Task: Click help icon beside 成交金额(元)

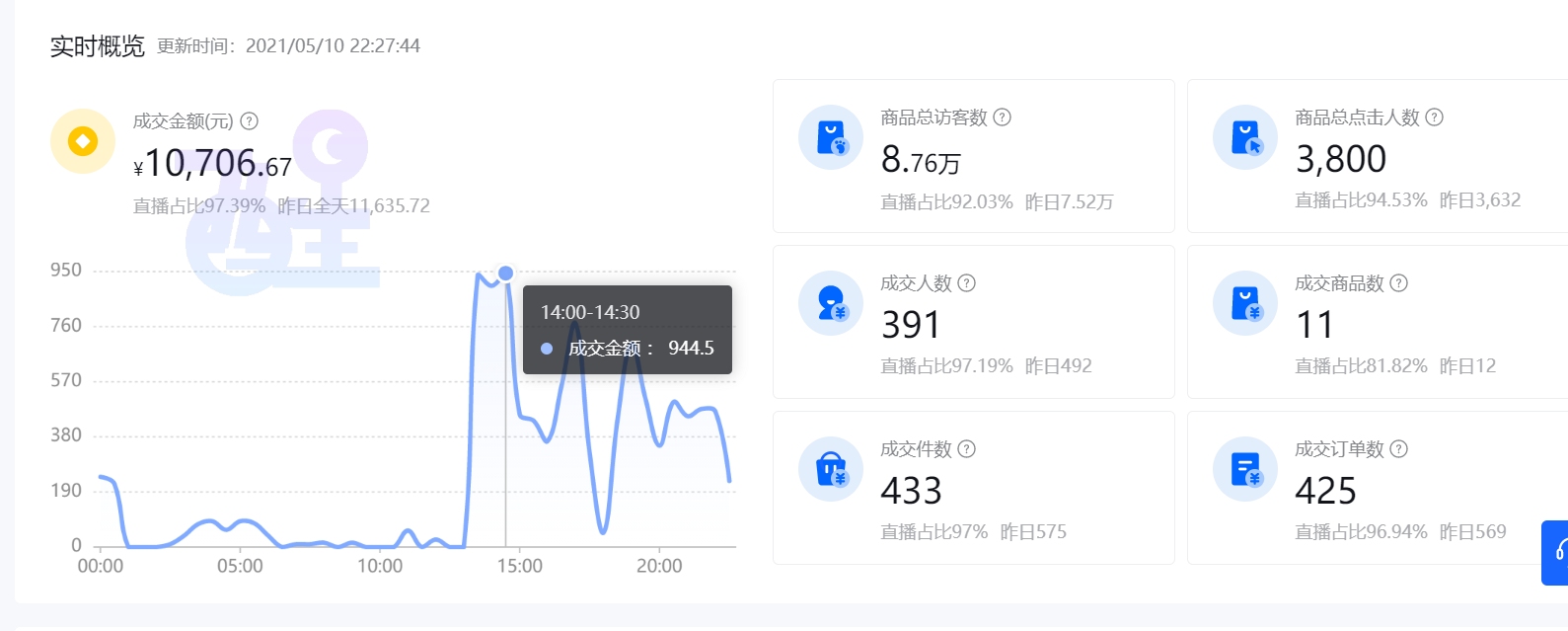Action: click(250, 121)
